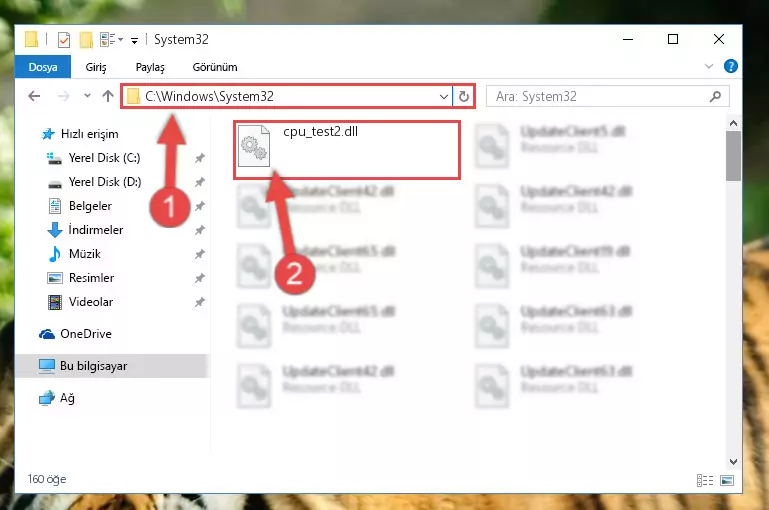Open Yerel Disk (D:) in sidebar

pos(95,182)
